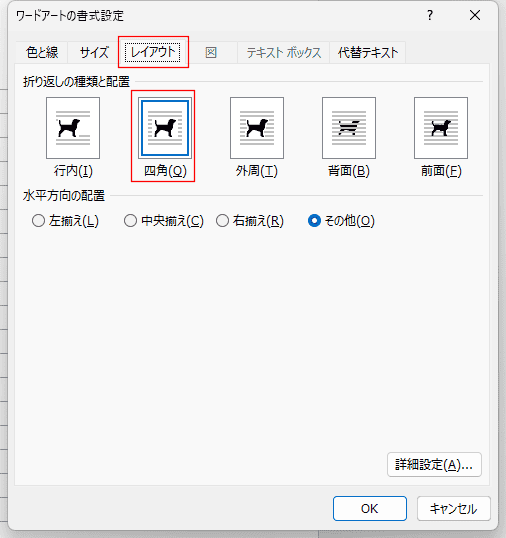Click the help question mark icon
Image resolution: width=506 pixels, height=538 pixels.
tap(430, 15)
